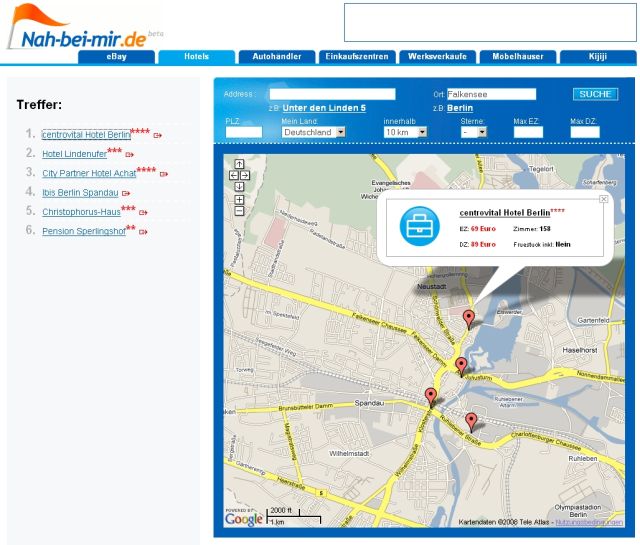Screen dimensions: 640x545
Task: Click the Google logo on the map
Action: click(x=244, y=519)
